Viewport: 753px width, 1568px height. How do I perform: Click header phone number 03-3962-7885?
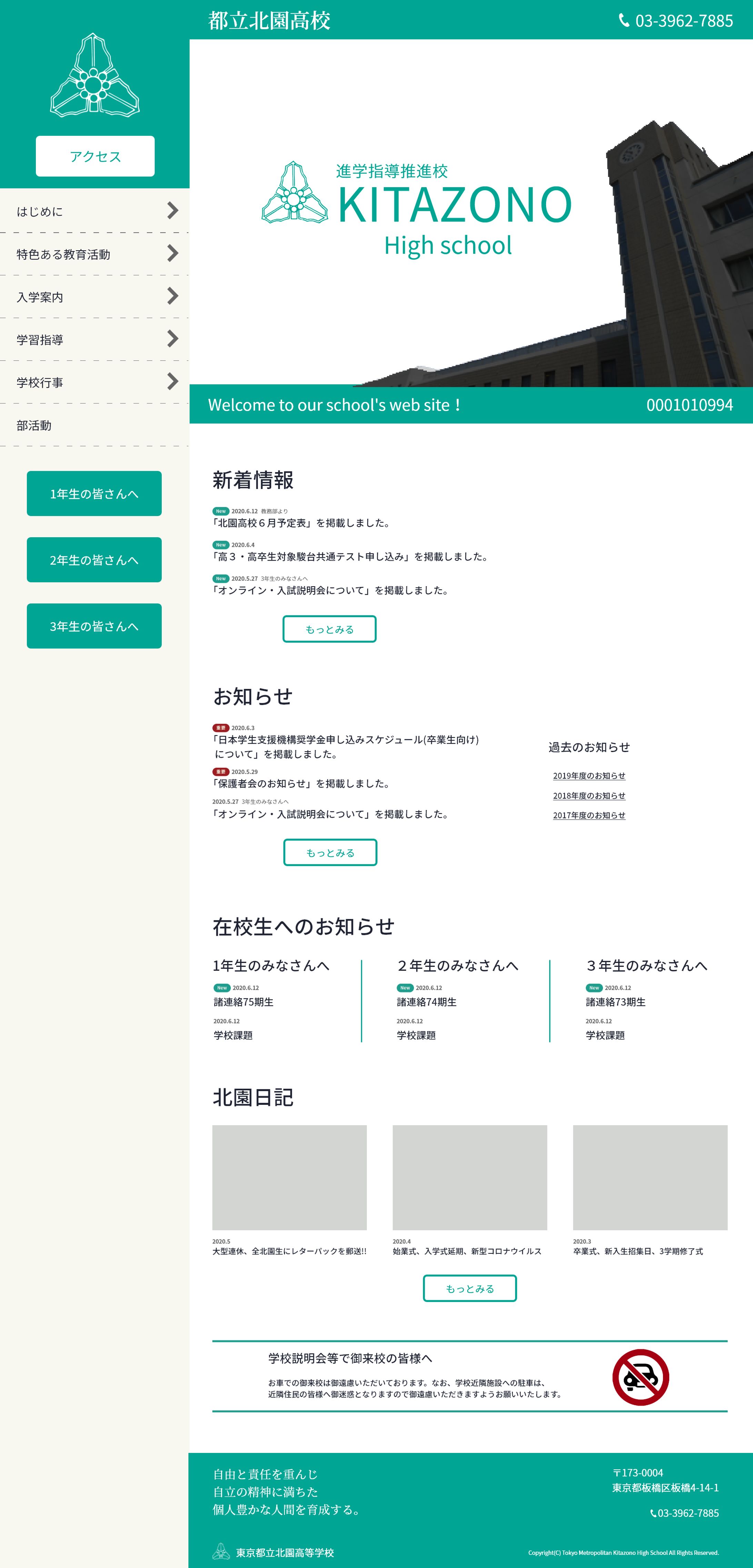(x=684, y=21)
